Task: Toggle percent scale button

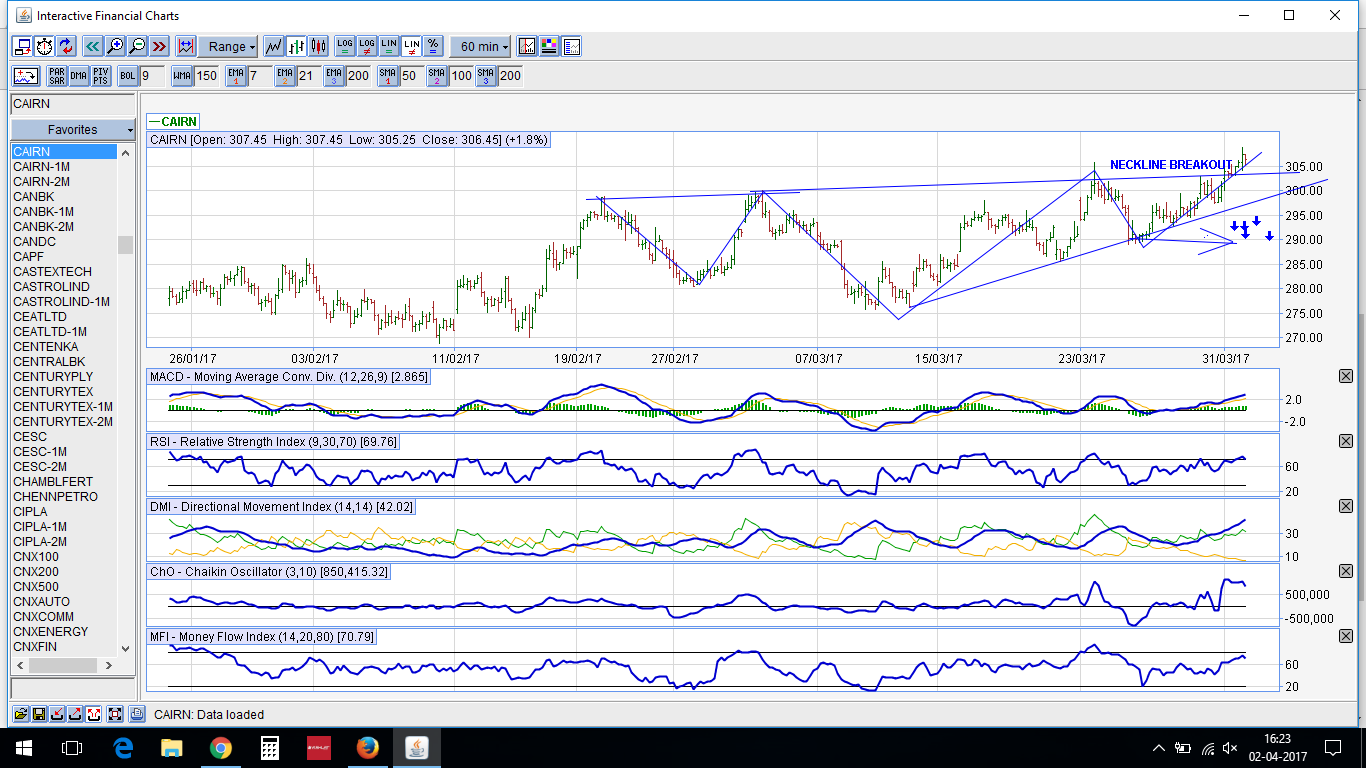Action: click(433, 46)
